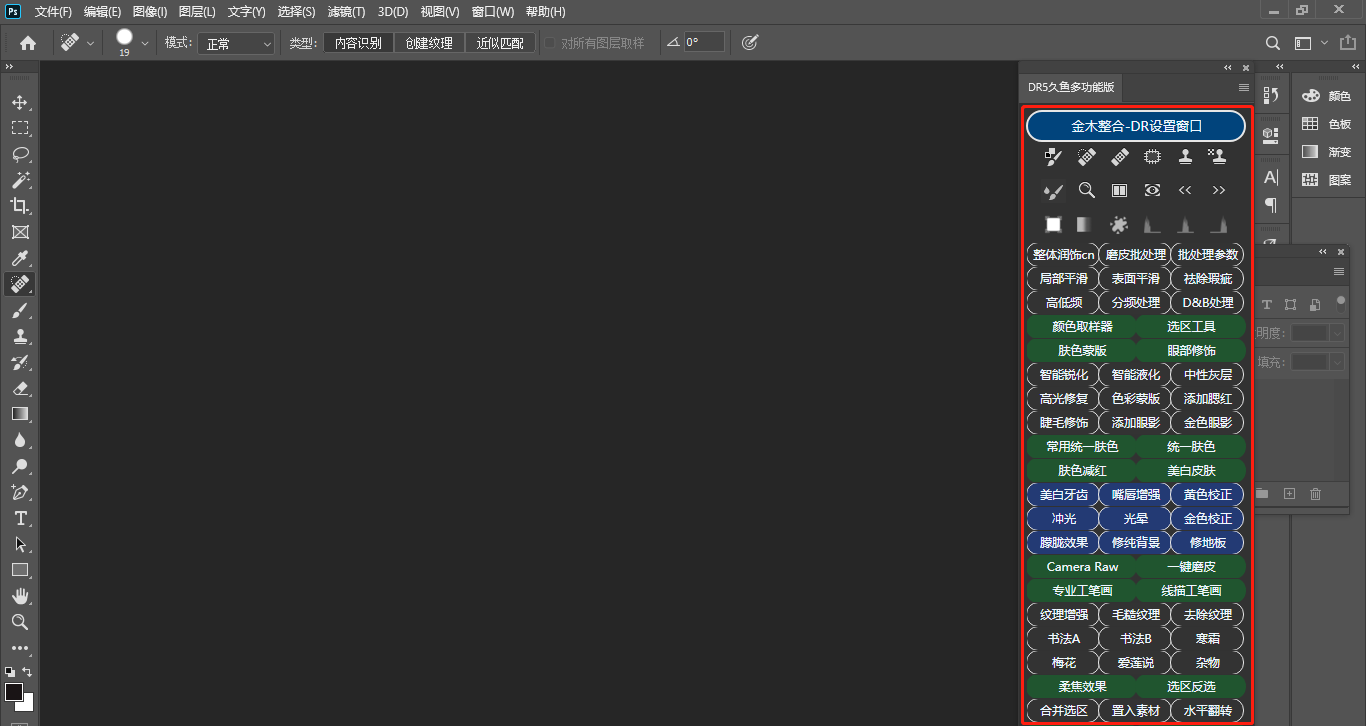Viewport: 1366px width, 726px height.
Task: Click the Camera Raw button
Action: tap(1082, 566)
